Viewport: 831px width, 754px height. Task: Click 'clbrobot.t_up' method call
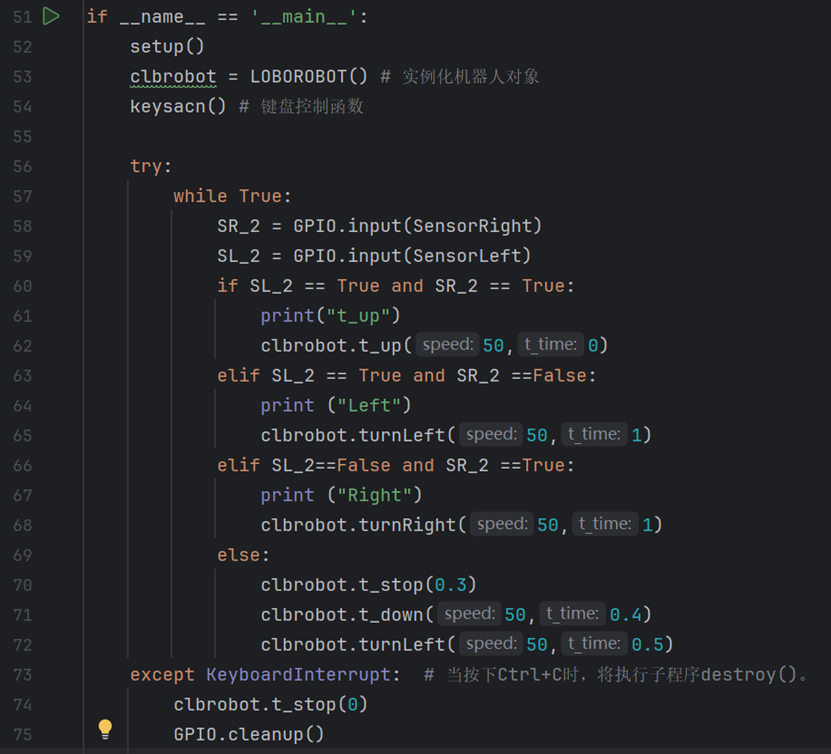coord(331,346)
